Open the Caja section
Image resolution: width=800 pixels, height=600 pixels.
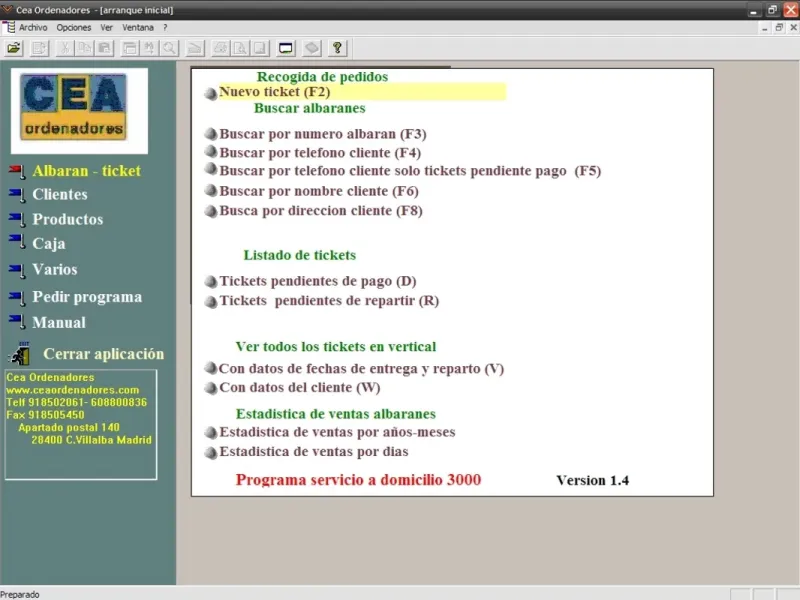[x=48, y=244]
